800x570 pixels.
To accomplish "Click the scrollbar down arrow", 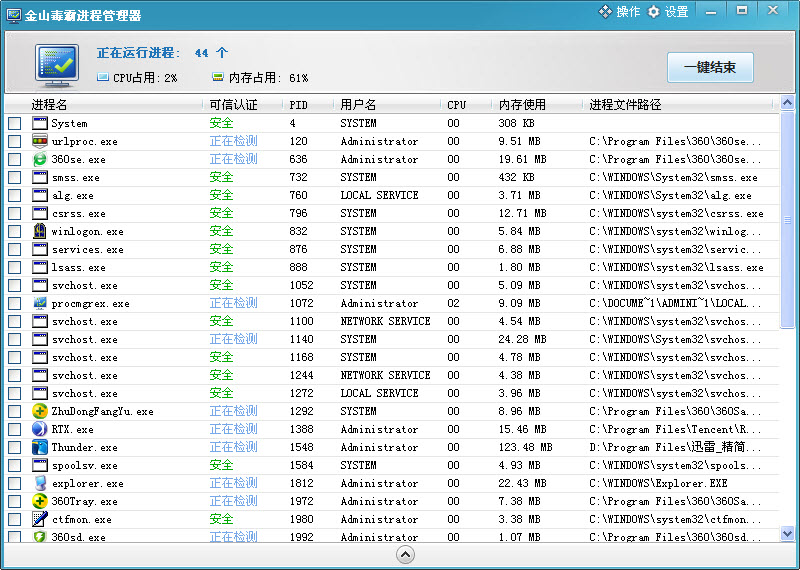I will pyautogui.click(x=787, y=535).
